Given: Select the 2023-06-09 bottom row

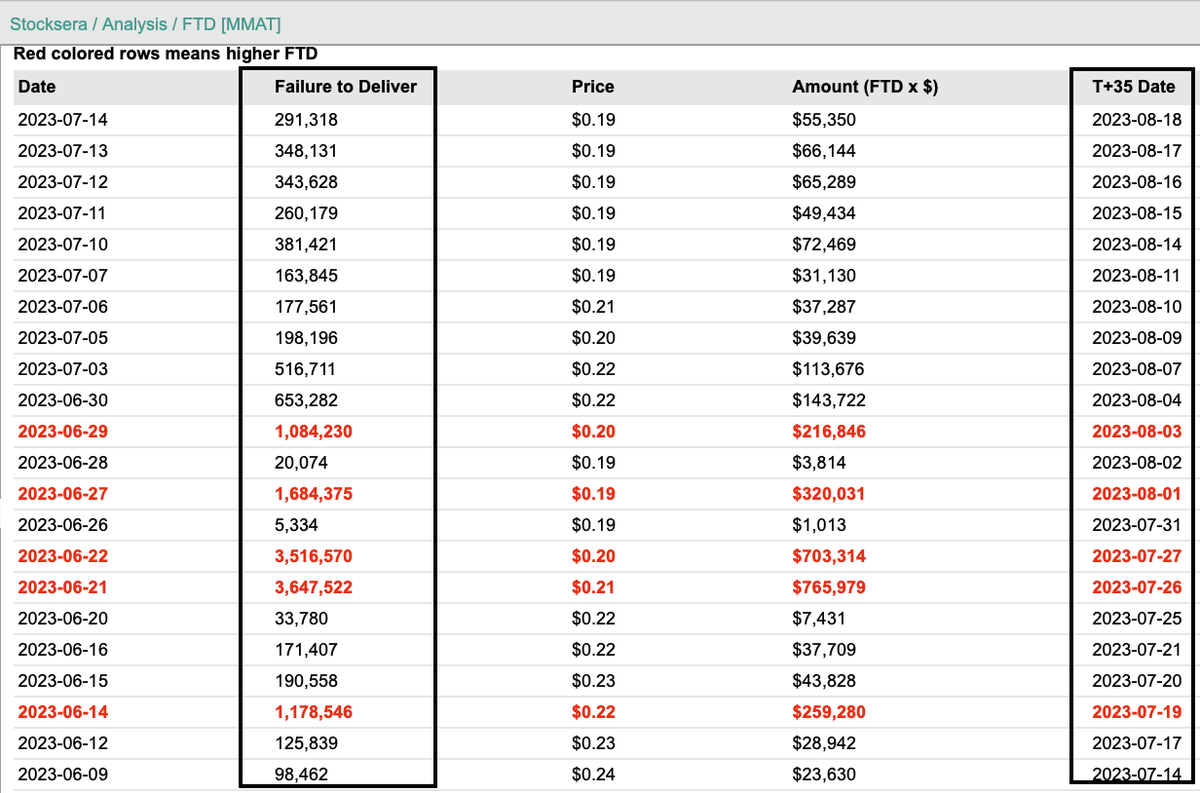Looking at the screenshot, I should [57, 774].
